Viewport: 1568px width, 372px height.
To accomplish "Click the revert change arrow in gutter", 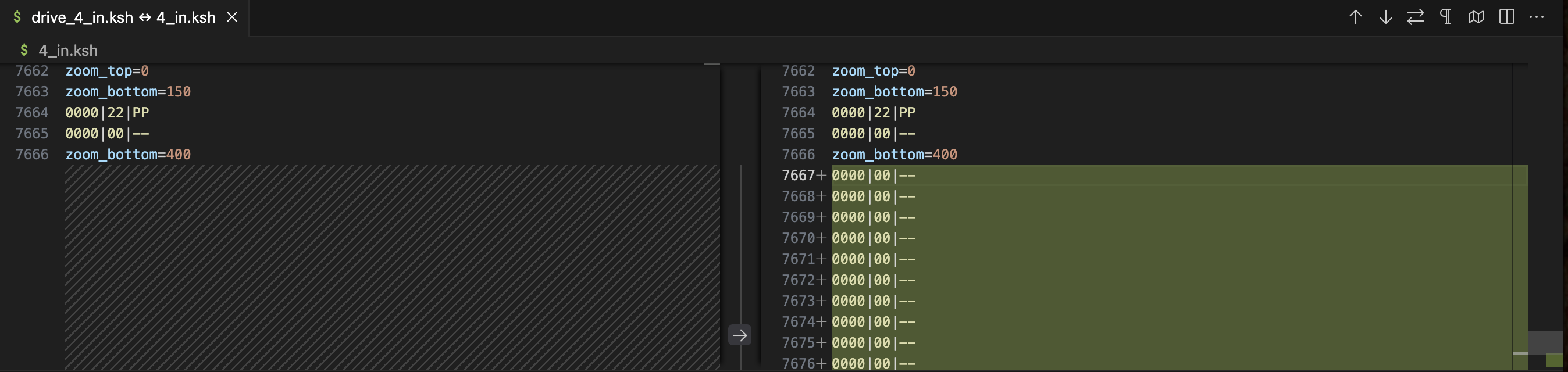I will point(740,335).
